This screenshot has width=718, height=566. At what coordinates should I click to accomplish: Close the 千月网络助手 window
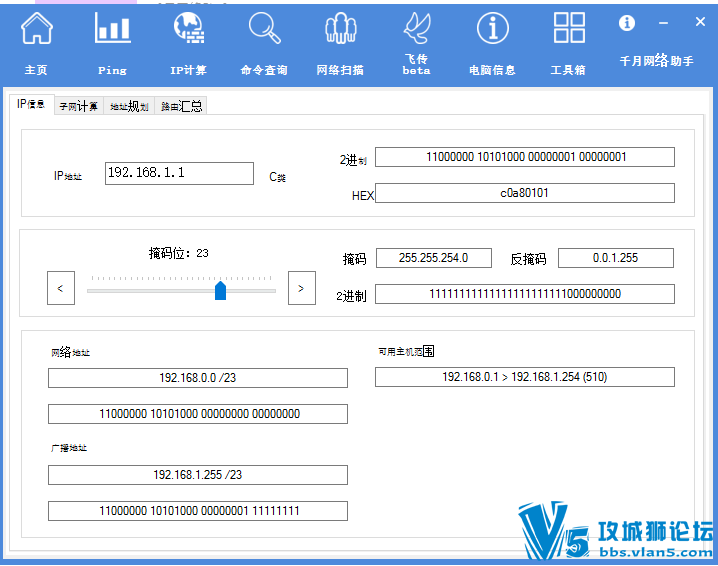click(700, 22)
